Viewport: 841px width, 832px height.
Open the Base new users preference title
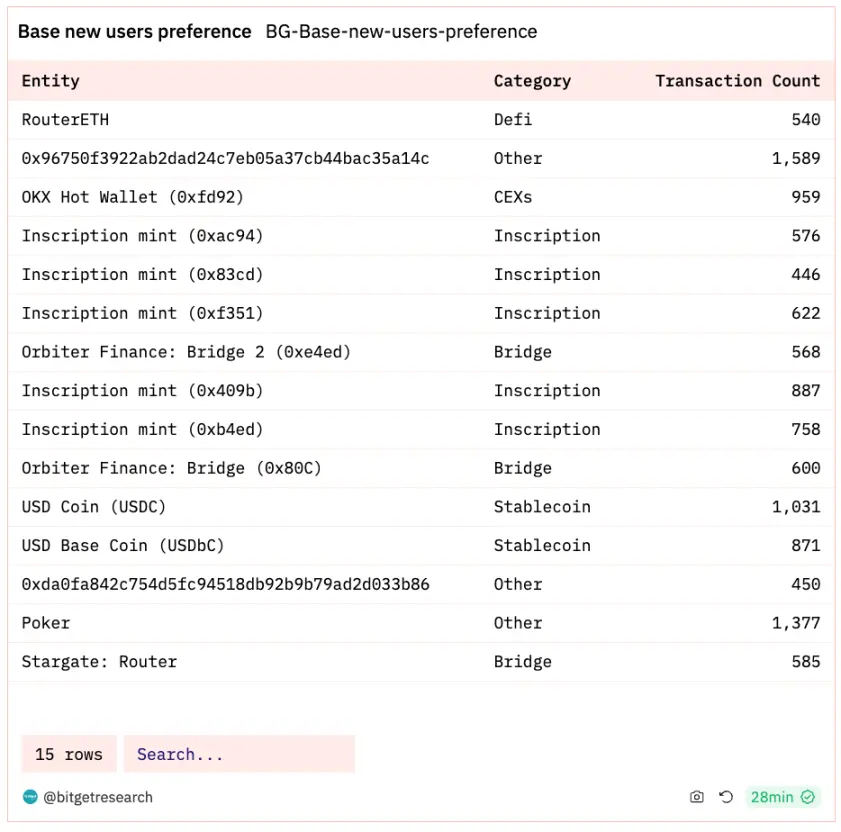tap(135, 32)
